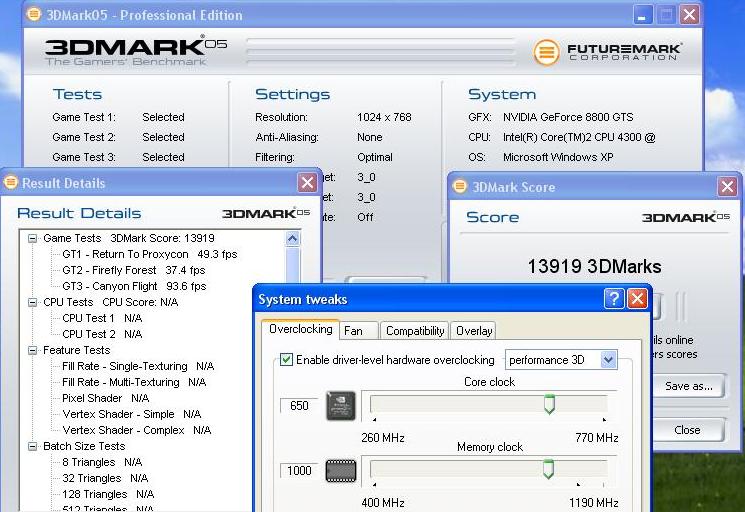Select the 8 Triangles row
This screenshot has width=745, height=512.
point(102,462)
